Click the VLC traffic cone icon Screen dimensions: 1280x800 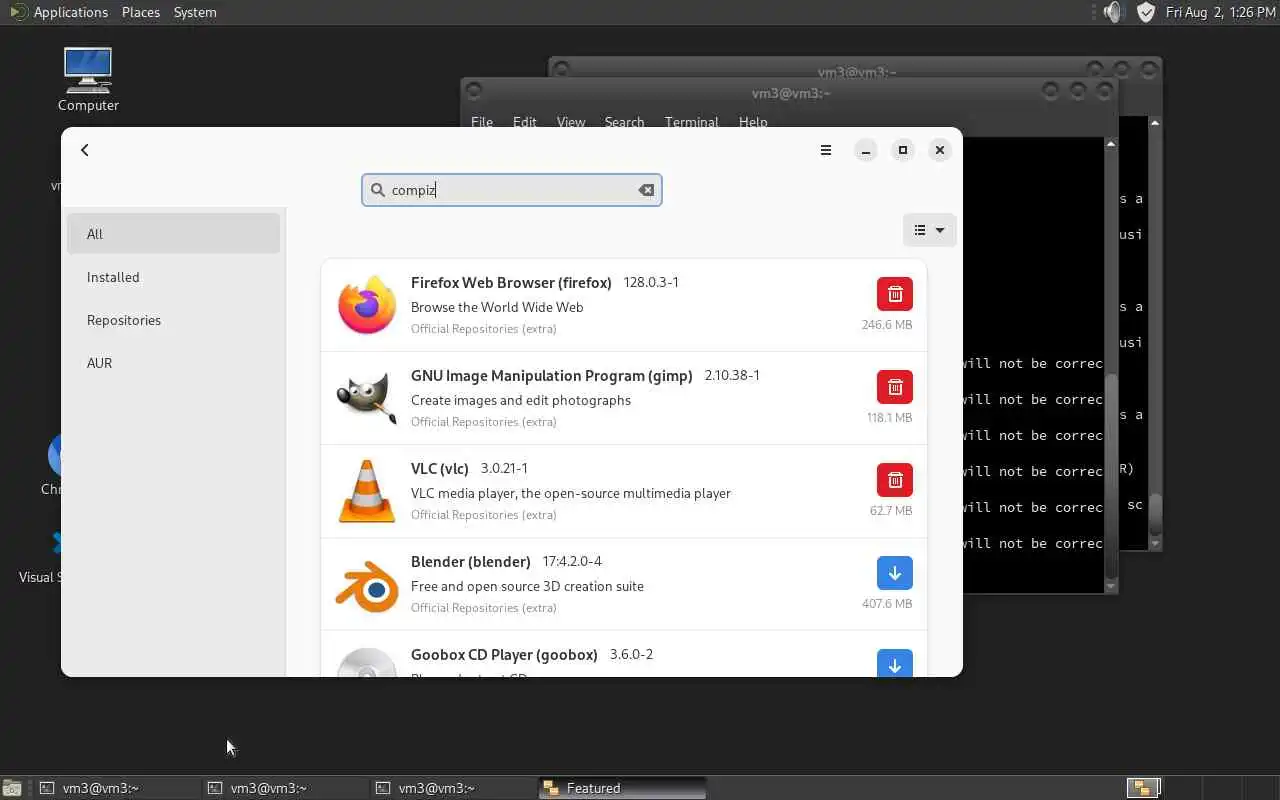pos(367,491)
